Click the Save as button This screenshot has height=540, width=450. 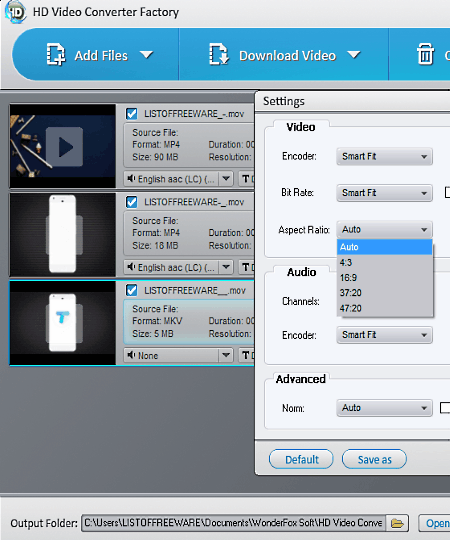click(374, 459)
